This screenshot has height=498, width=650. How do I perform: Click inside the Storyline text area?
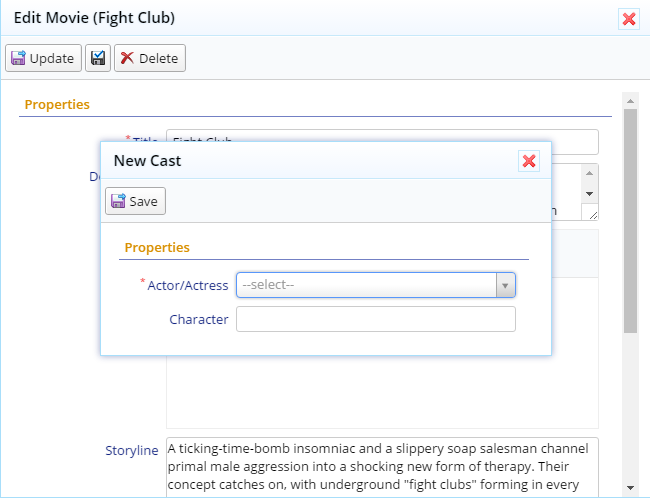click(382, 465)
